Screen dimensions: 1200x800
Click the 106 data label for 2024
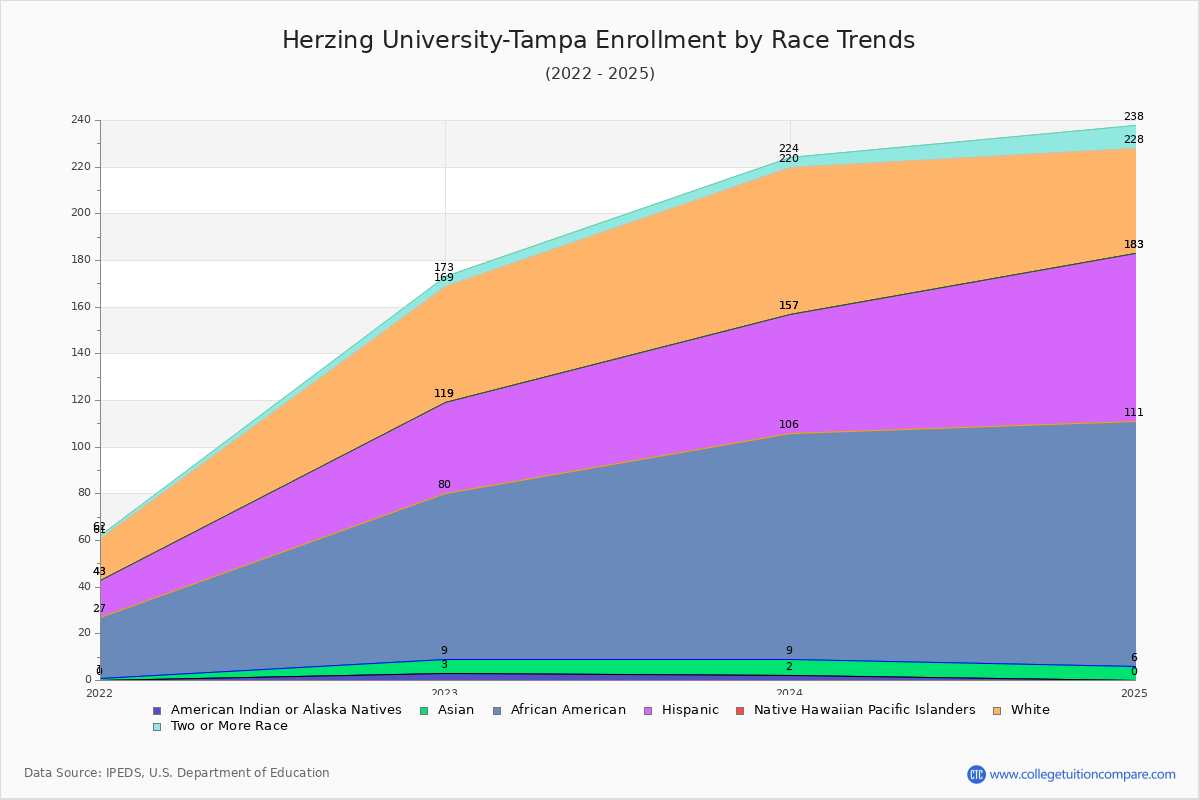(x=789, y=425)
